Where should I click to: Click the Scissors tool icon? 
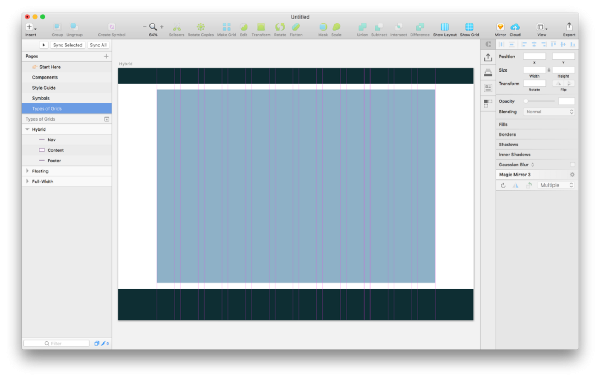click(176, 27)
